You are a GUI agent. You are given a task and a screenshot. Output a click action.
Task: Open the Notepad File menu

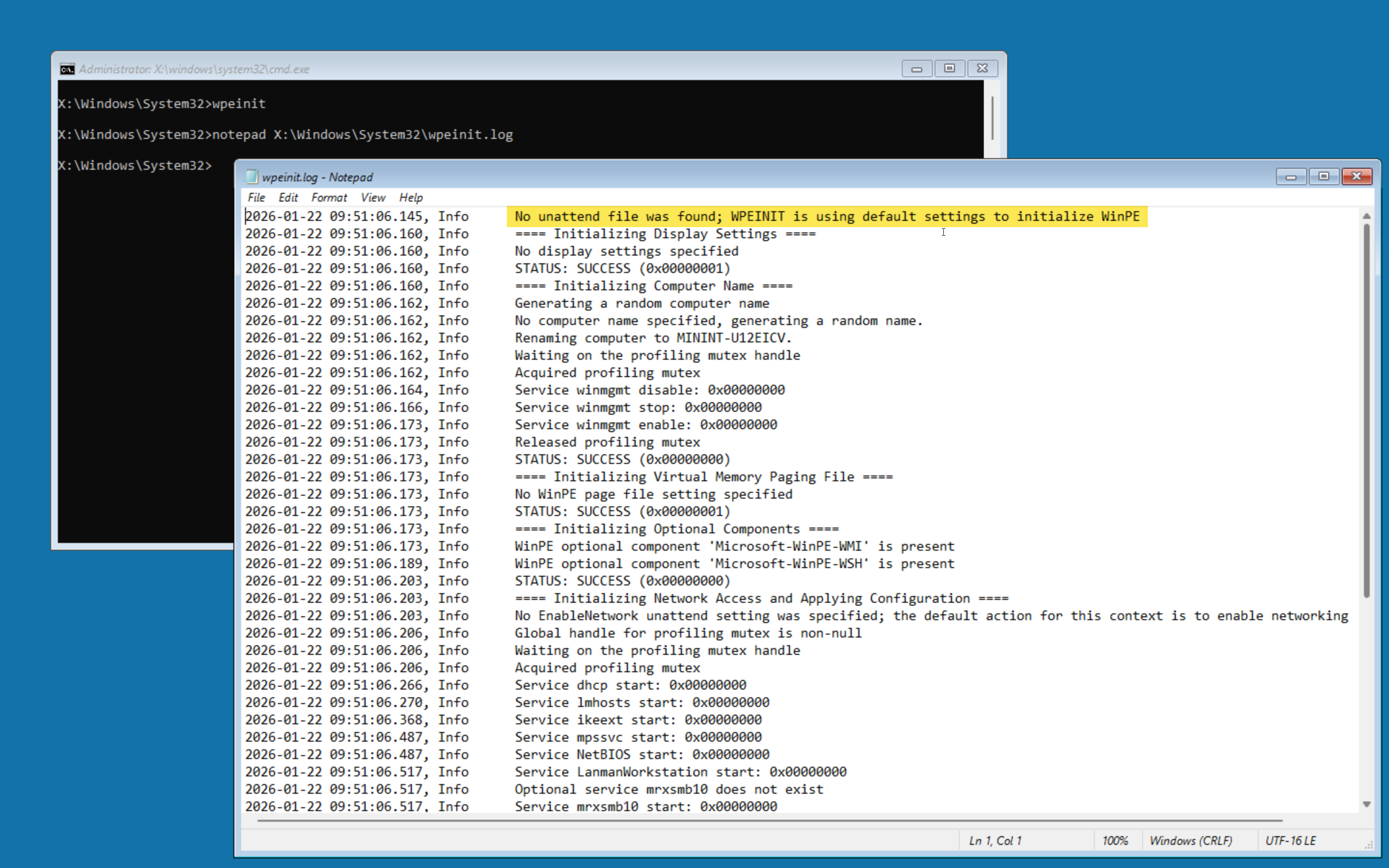(256, 198)
